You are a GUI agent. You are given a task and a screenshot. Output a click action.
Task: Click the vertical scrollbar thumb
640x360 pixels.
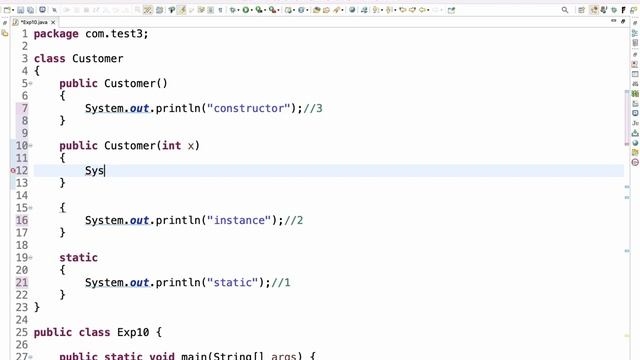click(627, 118)
